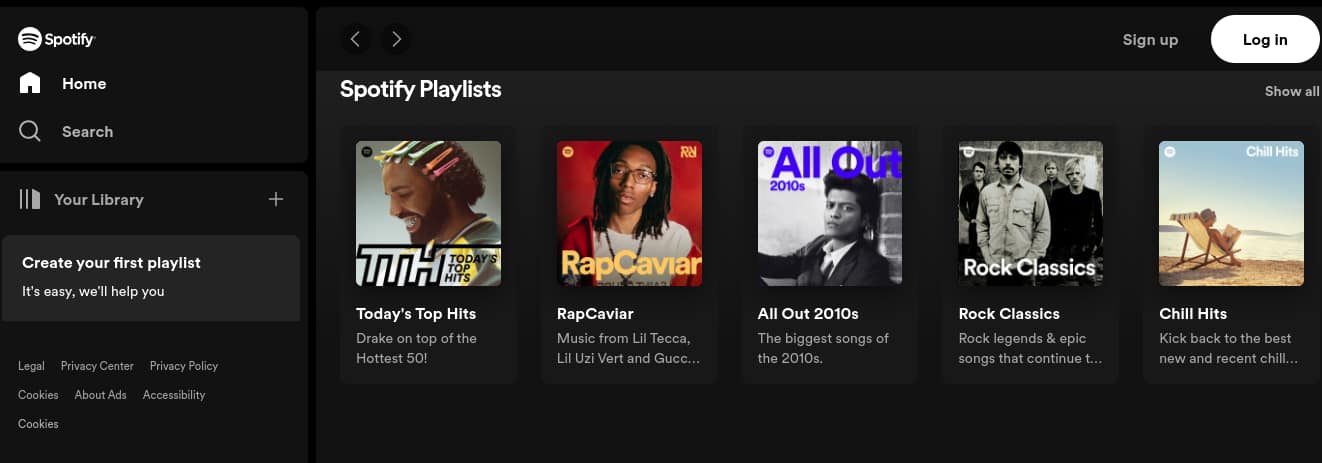1322x463 pixels.
Task: Click the Spotify logo
Action: pyautogui.click(x=56, y=39)
